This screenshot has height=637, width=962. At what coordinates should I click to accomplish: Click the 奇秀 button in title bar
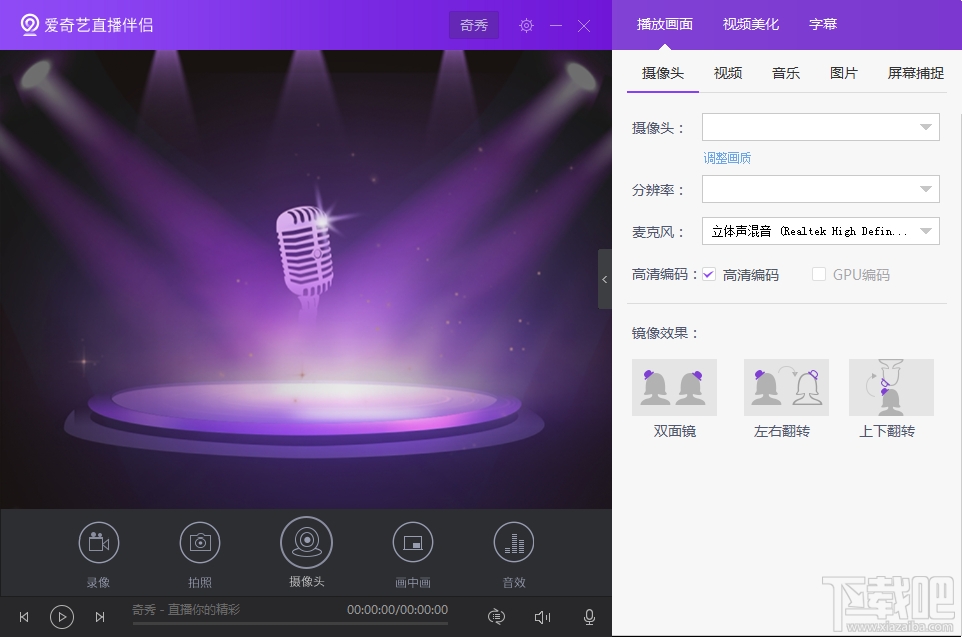(x=474, y=25)
